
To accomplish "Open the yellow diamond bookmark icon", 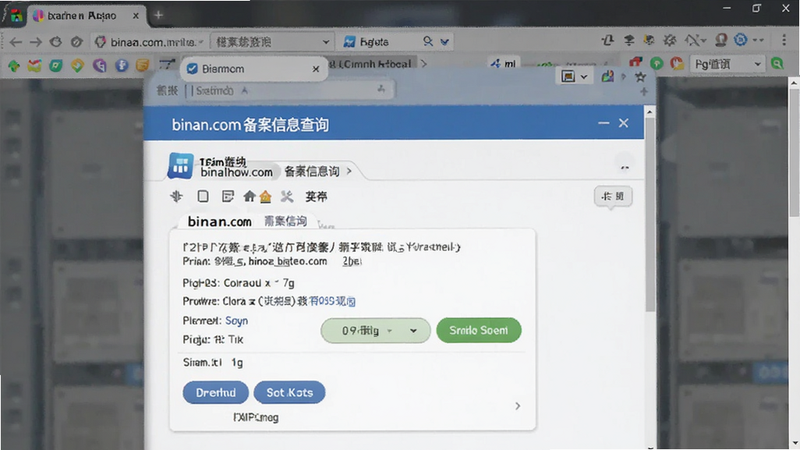I will click(78, 65).
